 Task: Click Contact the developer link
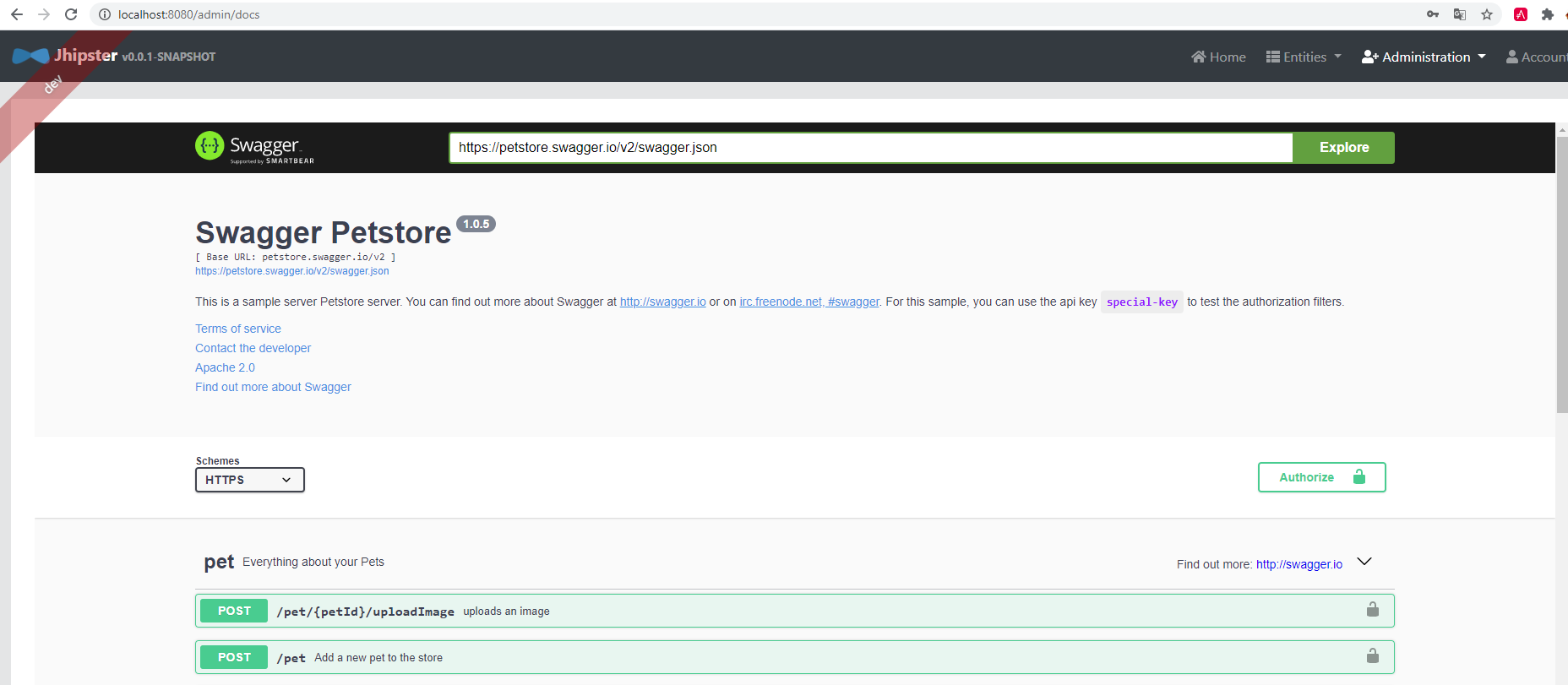[253, 348]
